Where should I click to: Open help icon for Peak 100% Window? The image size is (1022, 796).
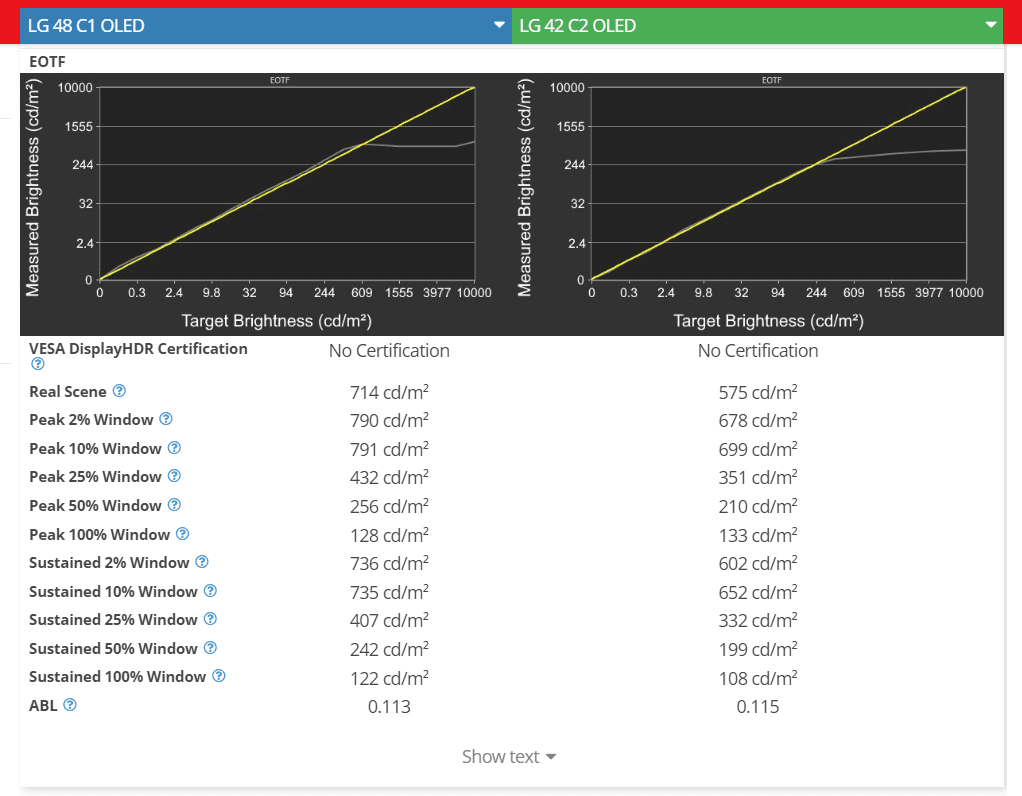tap(182, 534)
